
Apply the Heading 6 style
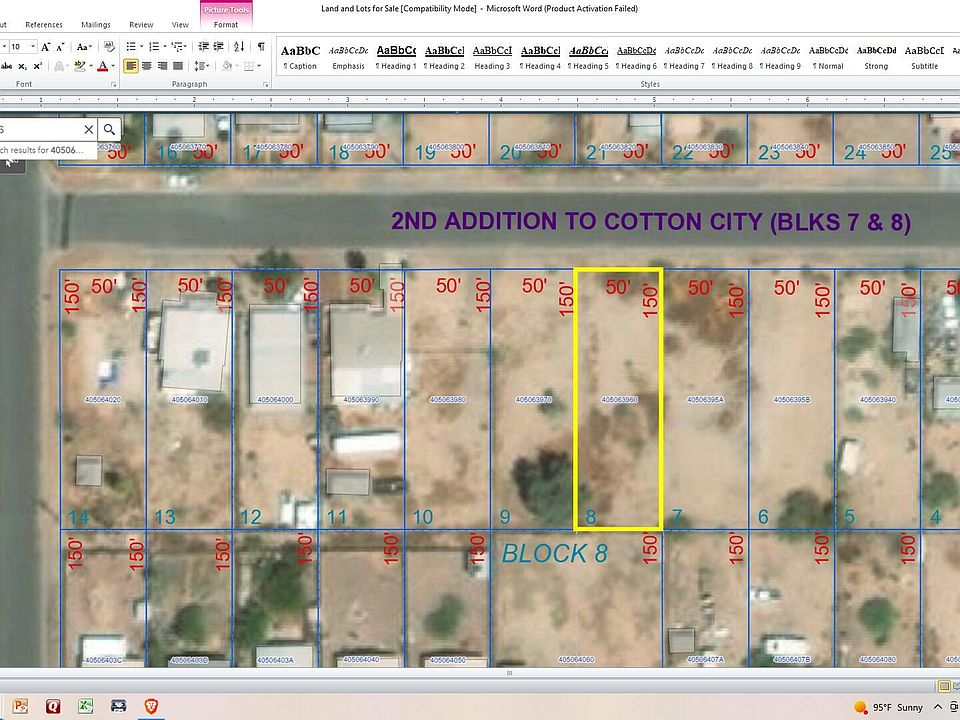click(x=637, y=58)
